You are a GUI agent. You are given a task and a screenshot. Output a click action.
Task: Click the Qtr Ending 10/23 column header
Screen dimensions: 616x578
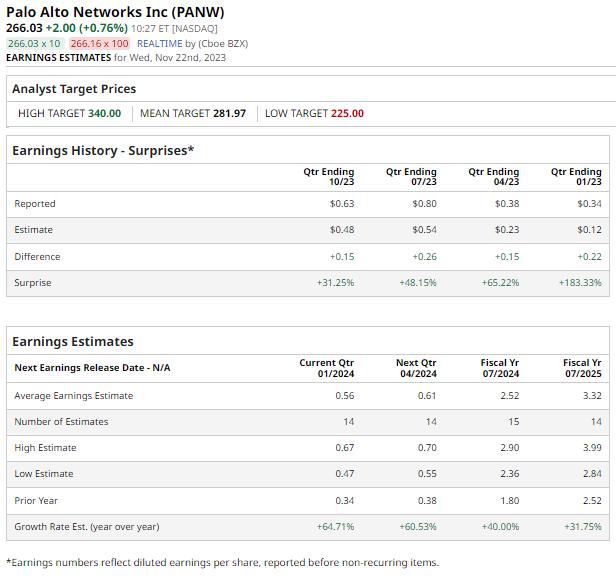click(x=329, y=177)
